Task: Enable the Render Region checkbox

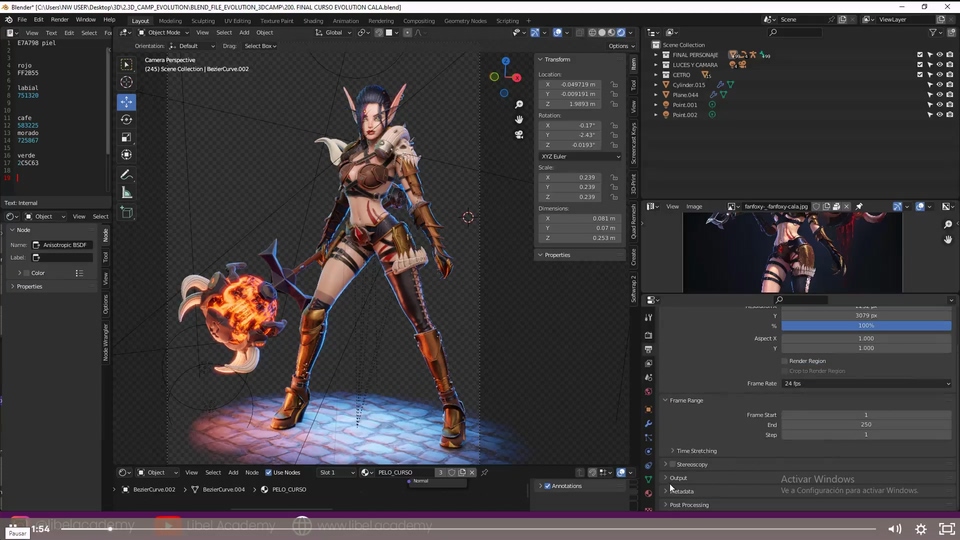Action: tap(784, 361)
